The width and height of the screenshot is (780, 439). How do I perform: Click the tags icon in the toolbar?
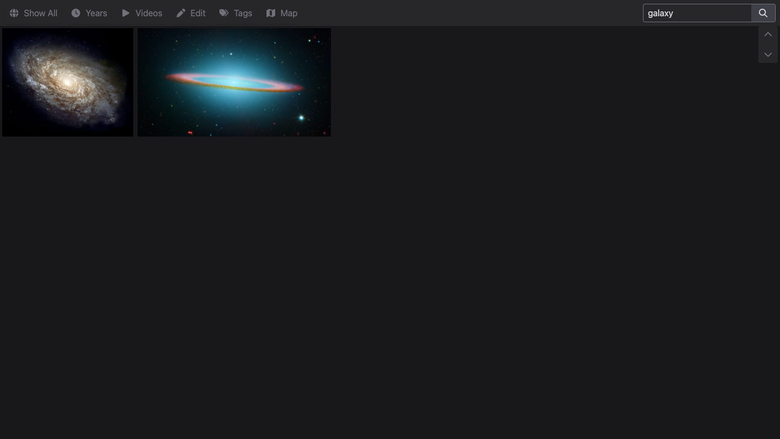click(224, 13)
